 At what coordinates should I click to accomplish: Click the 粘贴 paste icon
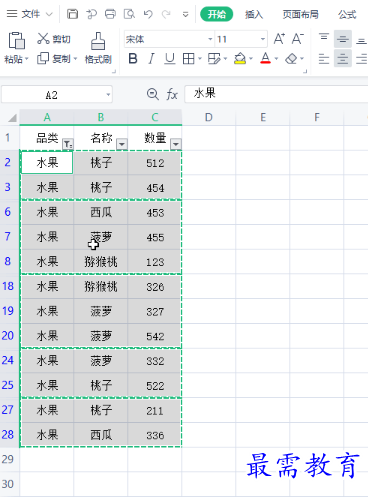point(16,41)
